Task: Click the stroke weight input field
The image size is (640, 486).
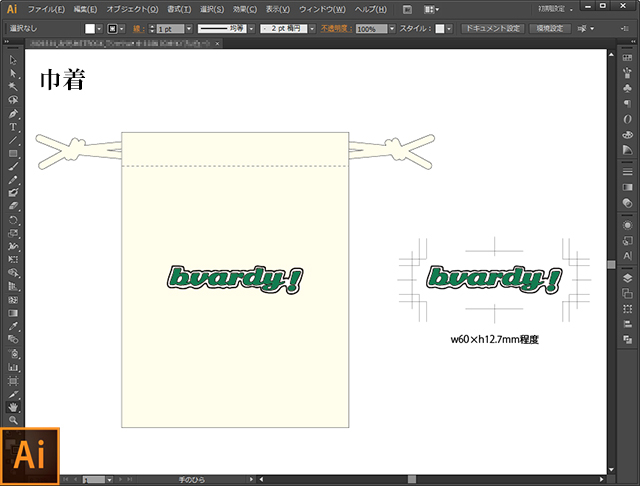Action: click(x=170, y=29)
